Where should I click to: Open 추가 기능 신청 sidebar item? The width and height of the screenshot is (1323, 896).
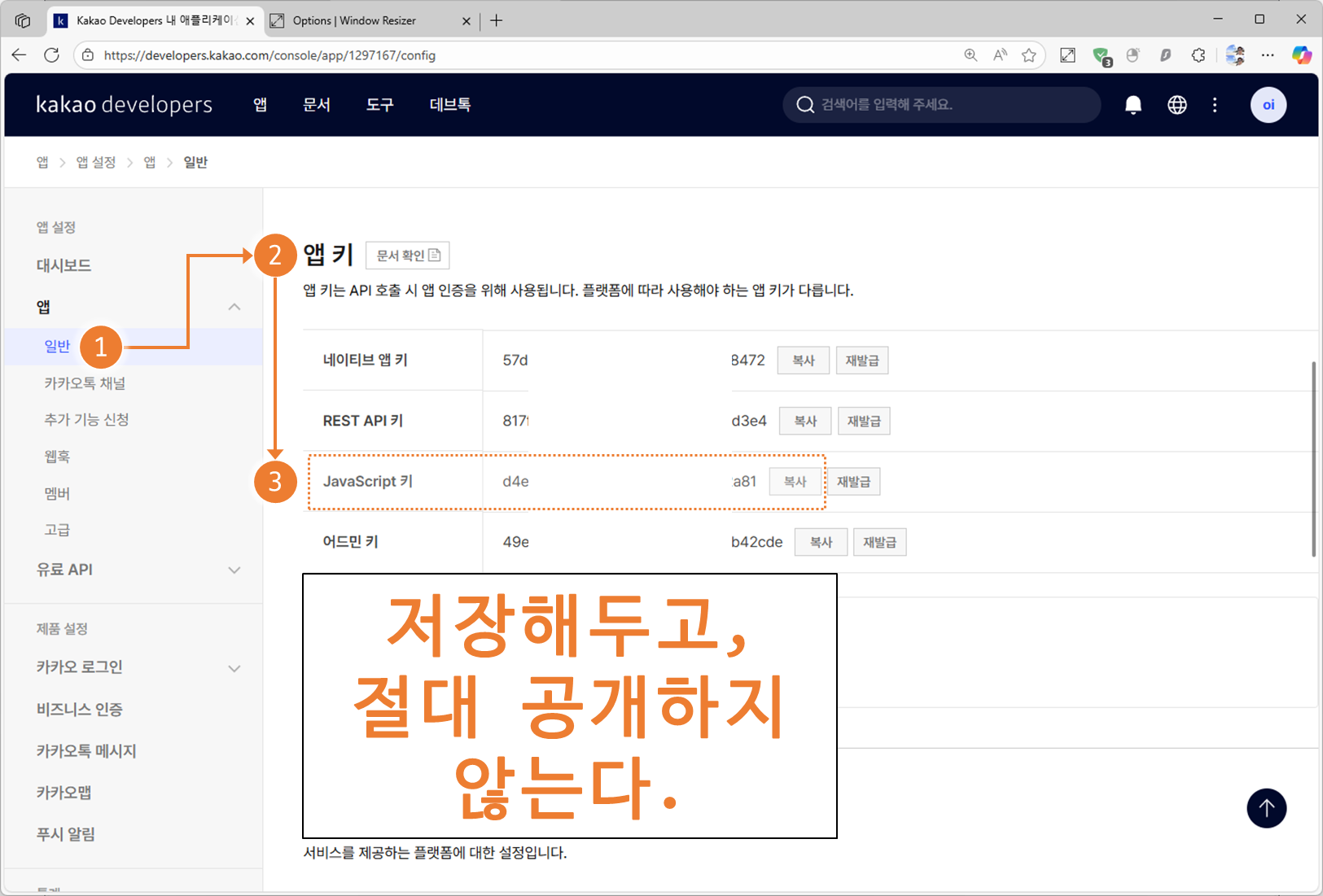click(x=86, y=420)
